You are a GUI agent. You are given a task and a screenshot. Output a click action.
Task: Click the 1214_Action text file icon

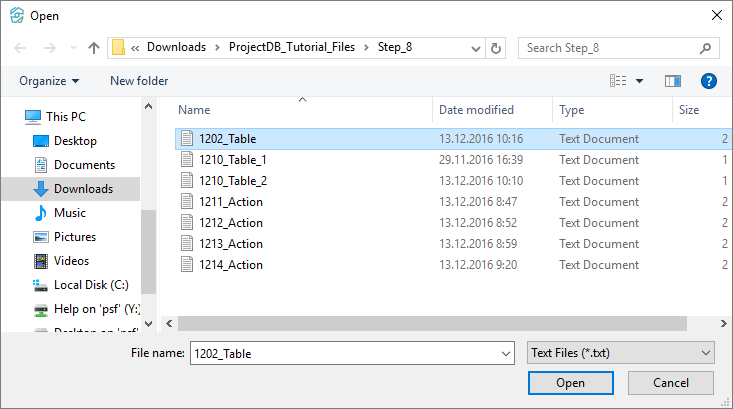tap(185, 265)
